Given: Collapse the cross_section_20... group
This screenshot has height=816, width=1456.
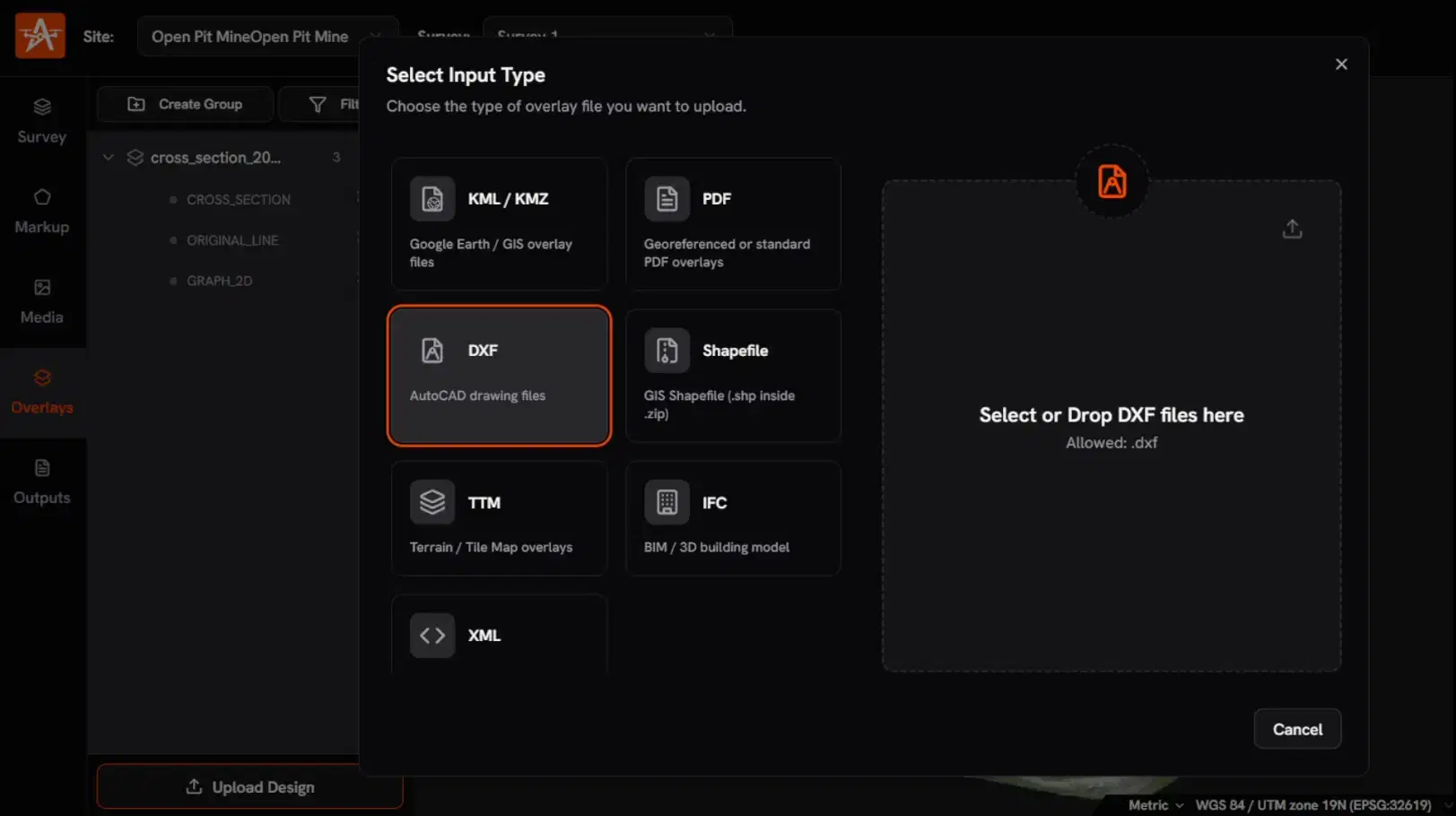Looking at the screenshot, I should 109,158.
